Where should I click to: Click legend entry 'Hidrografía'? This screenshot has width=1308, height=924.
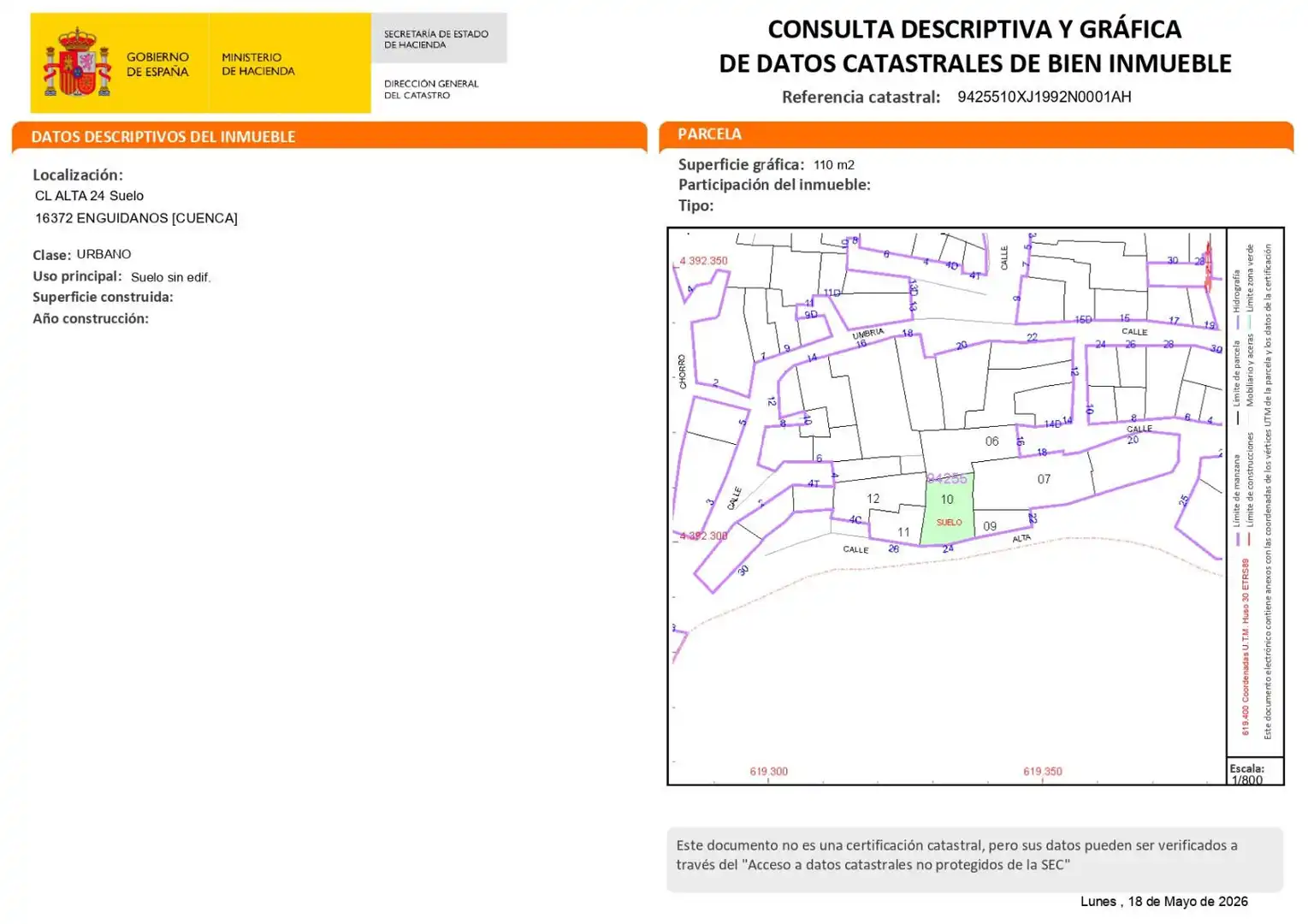click(x=1236, y=299)
